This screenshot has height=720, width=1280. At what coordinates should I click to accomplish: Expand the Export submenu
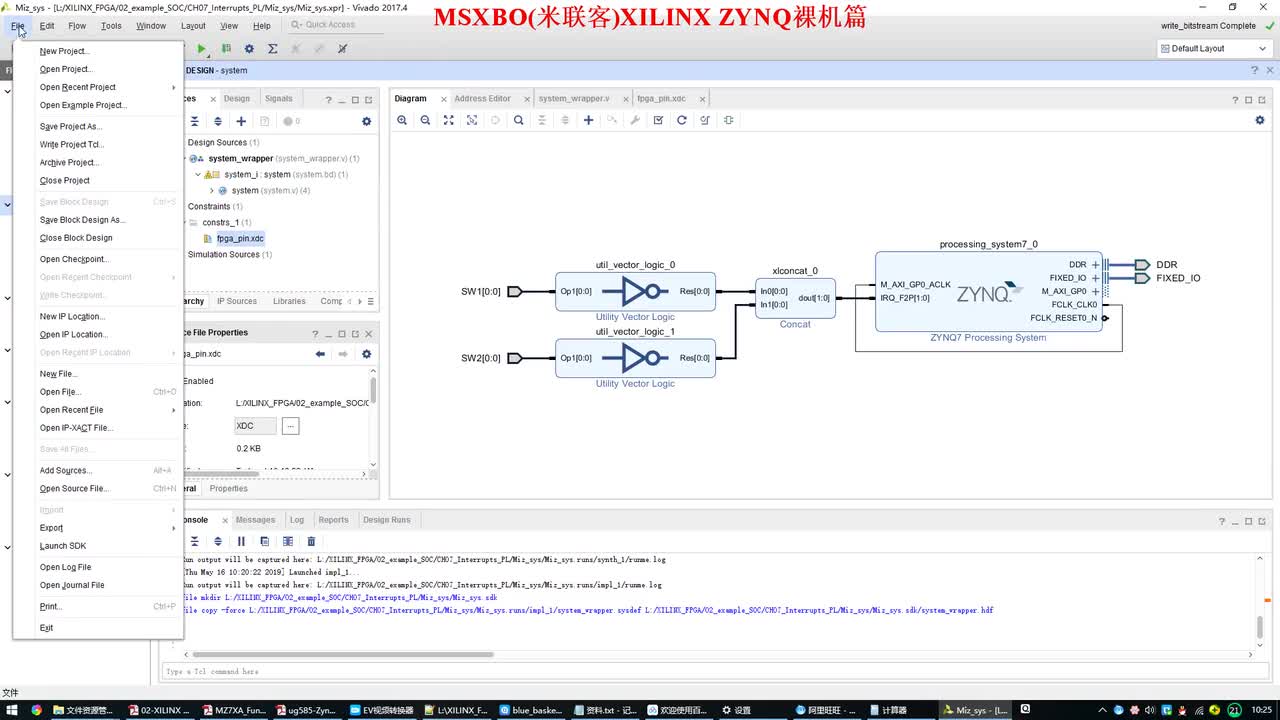(x=98, y=528)
